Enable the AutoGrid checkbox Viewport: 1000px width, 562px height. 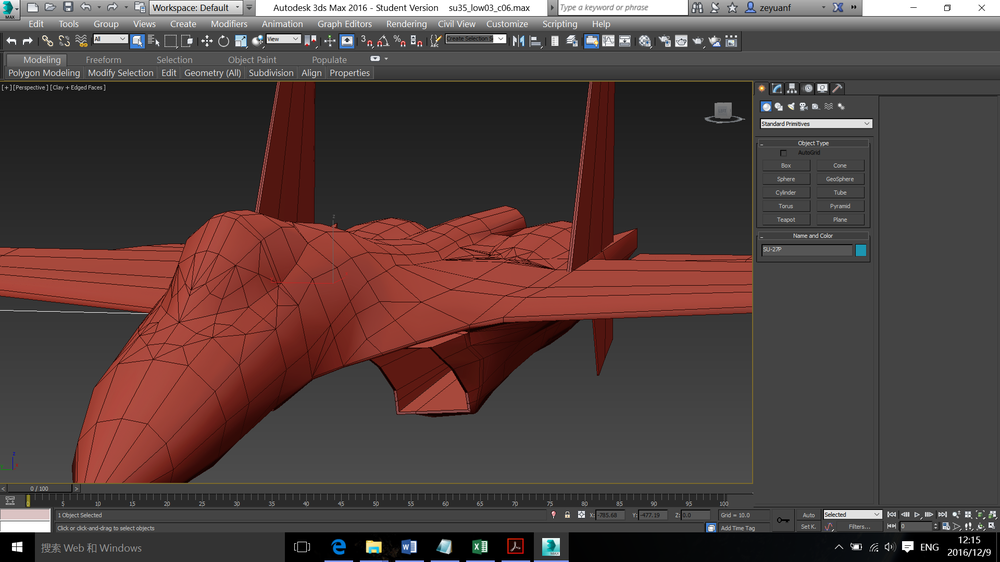point(783,153)
